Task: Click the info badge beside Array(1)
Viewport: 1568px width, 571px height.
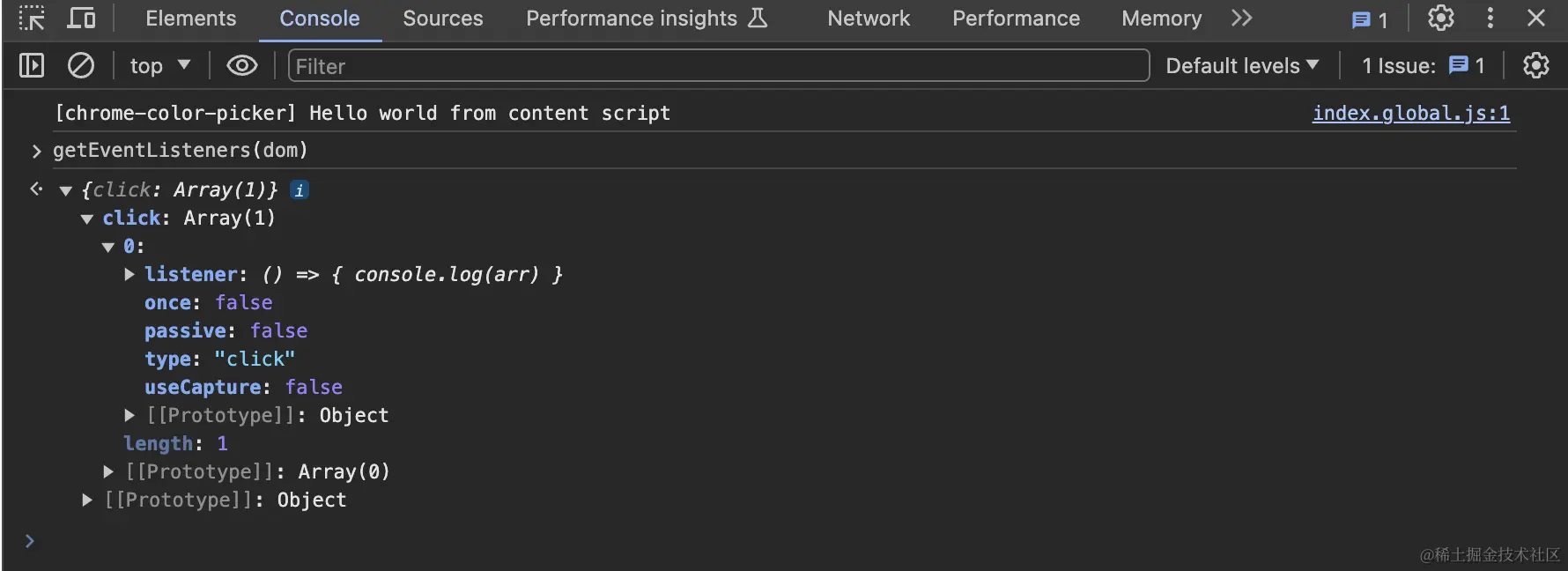Action: (x=300, y=189)
